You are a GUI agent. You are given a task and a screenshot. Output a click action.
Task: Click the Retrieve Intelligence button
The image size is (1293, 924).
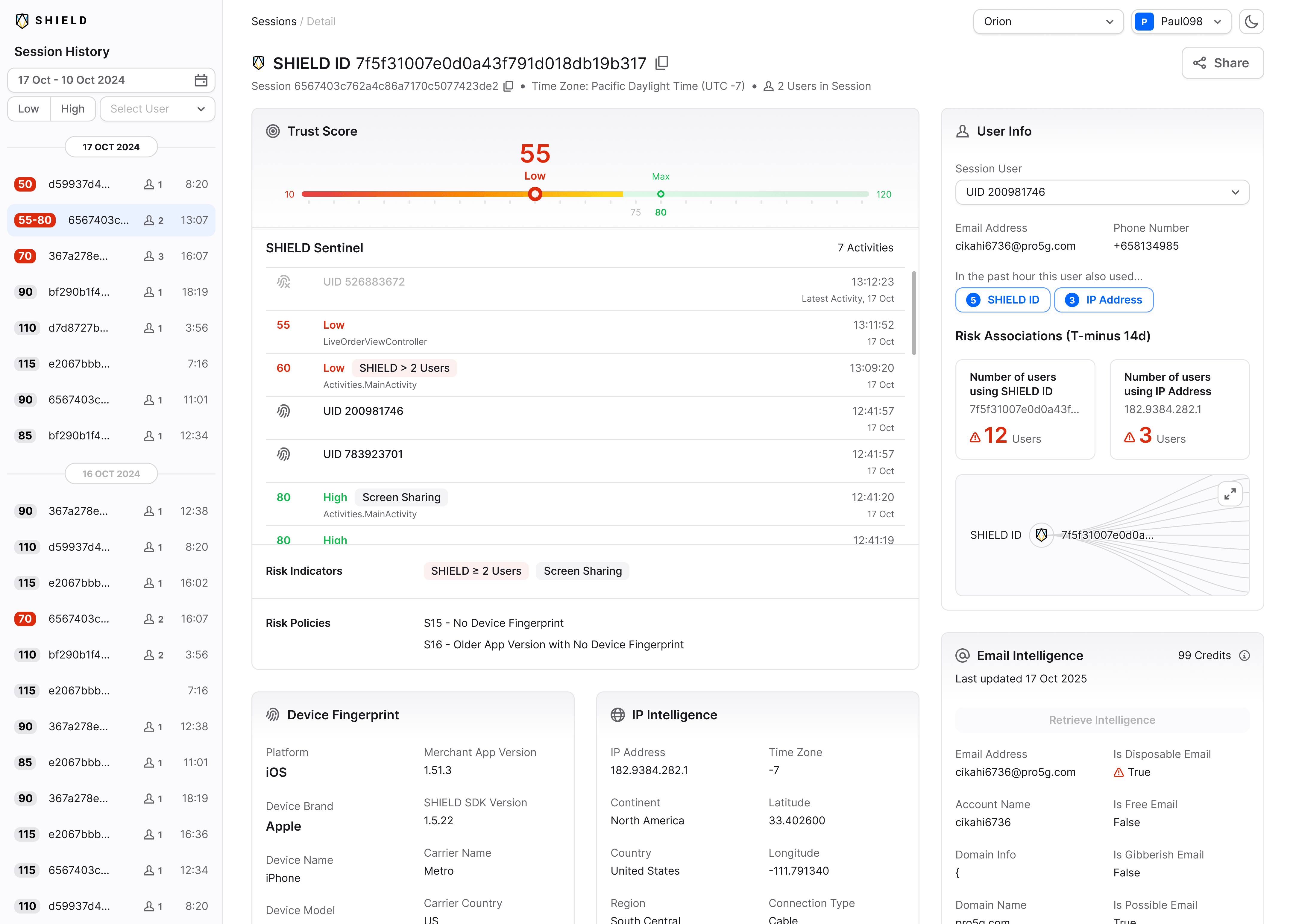point(1102,720)
